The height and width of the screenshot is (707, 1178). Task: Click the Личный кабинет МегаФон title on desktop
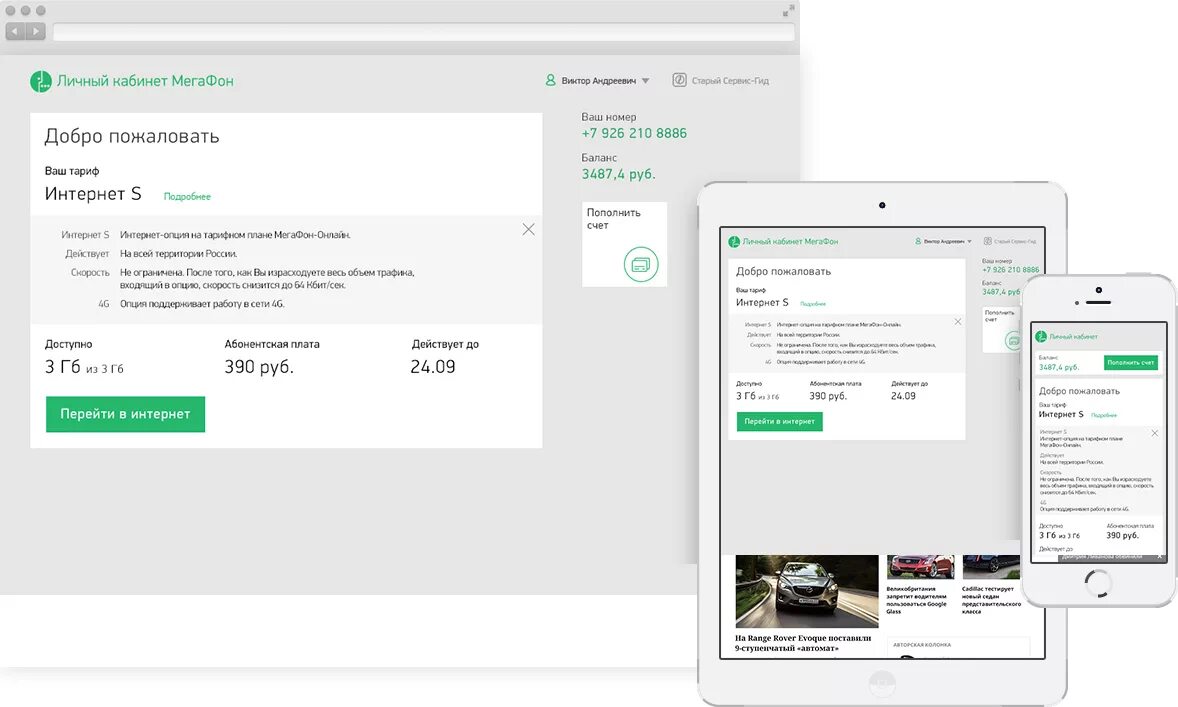pos(145,81)
